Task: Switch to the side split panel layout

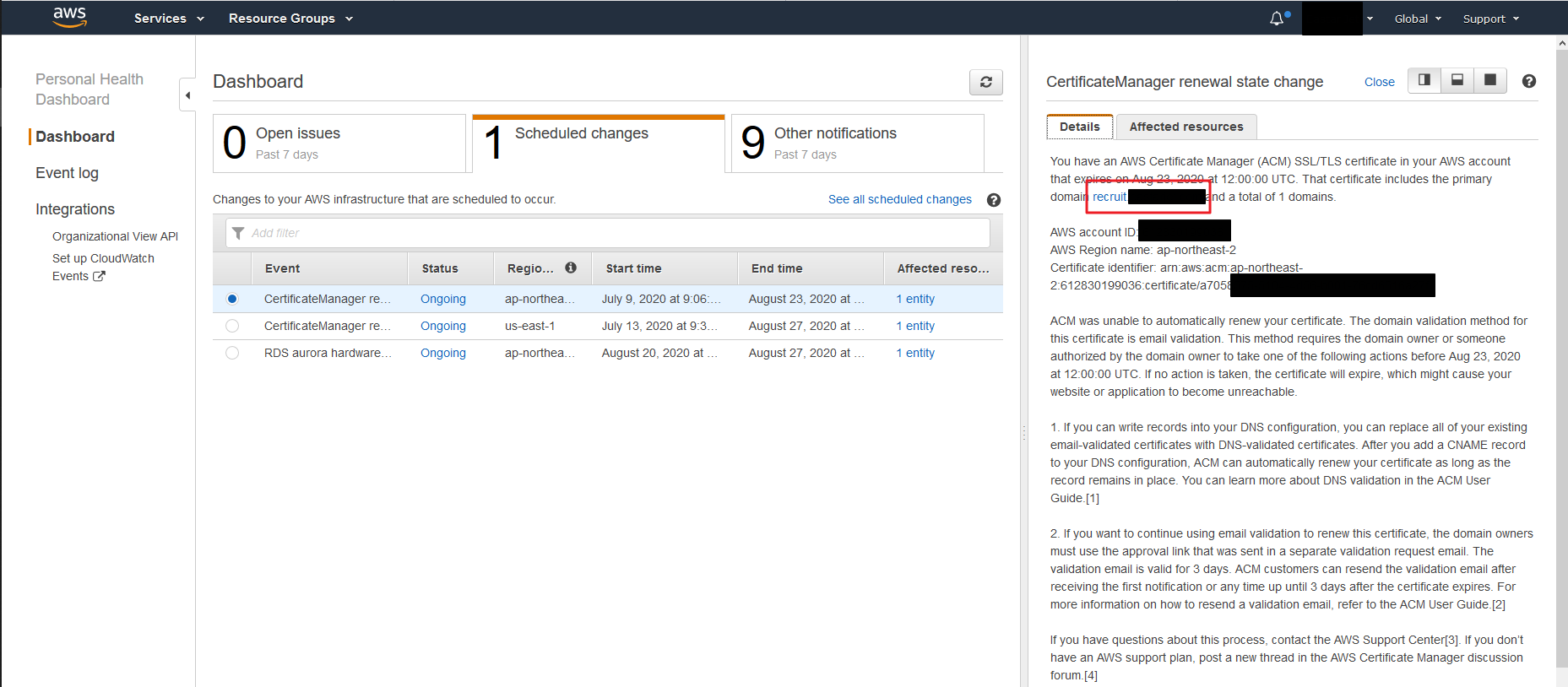Action: pyautogui.click(x=1424, y=80)
